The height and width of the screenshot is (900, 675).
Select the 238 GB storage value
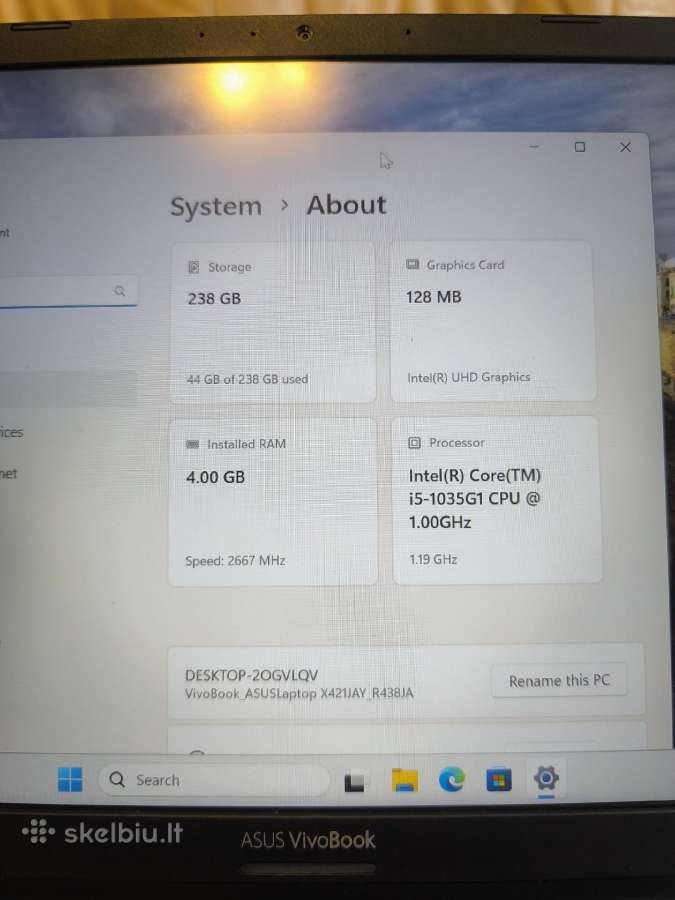tap(214, 298)
